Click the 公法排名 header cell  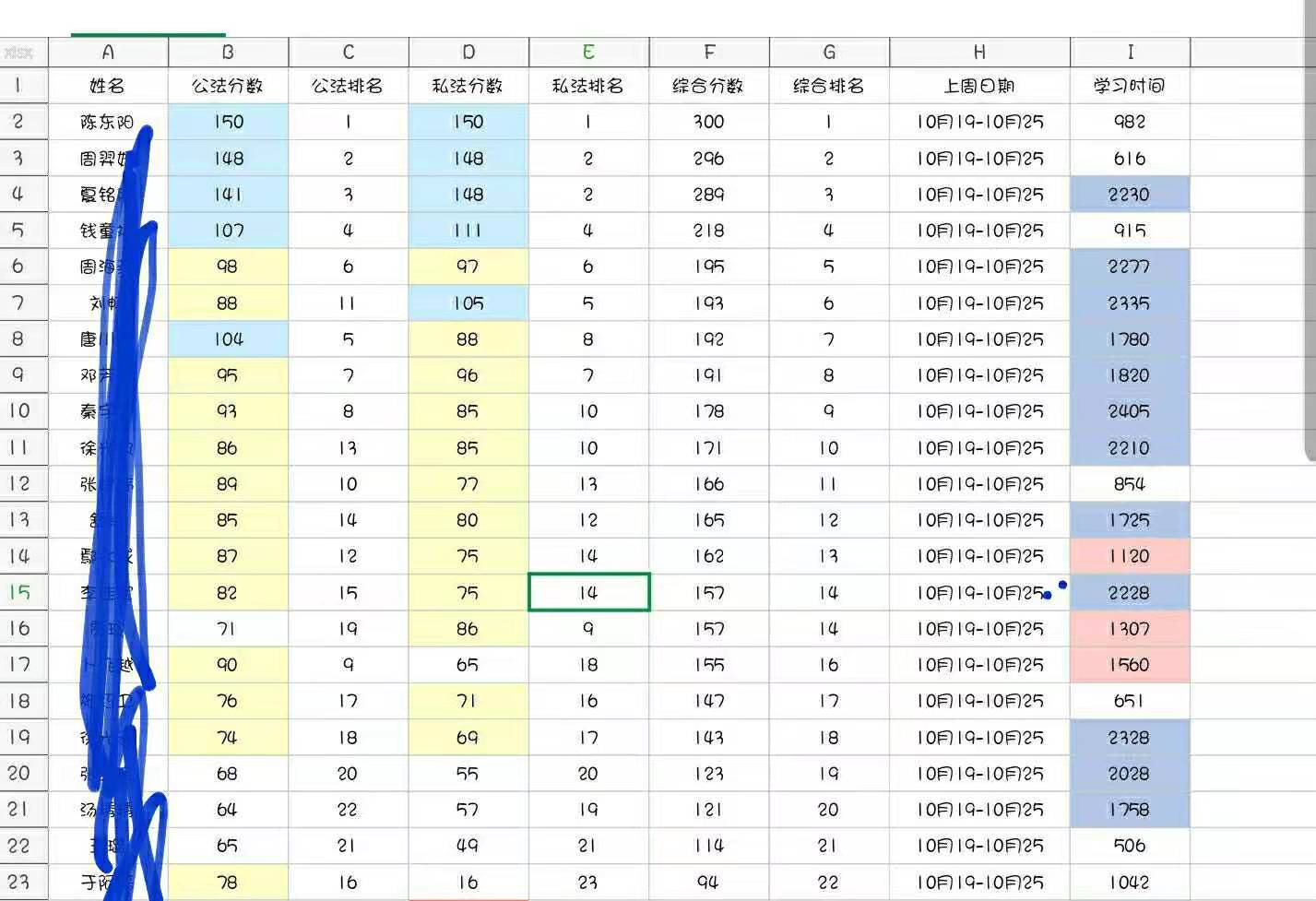349,86
